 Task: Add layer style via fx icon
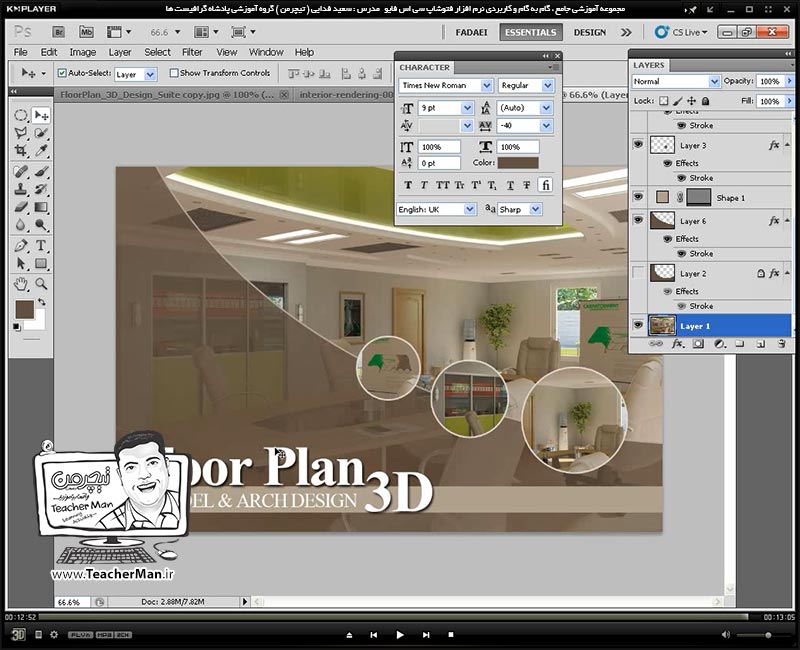tap(677, 344)
